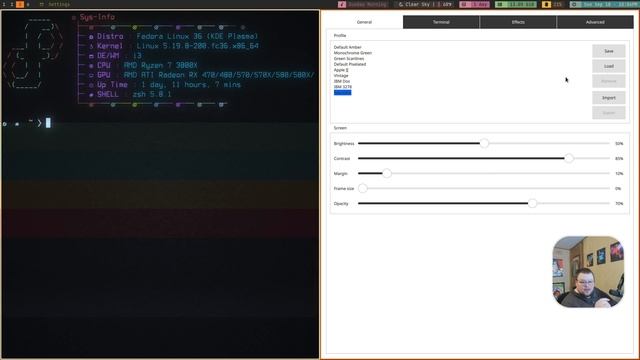Viewport: 640px width, 360px height.
Task: Click the GPU Radeon RX line
Action: (202, 75)
